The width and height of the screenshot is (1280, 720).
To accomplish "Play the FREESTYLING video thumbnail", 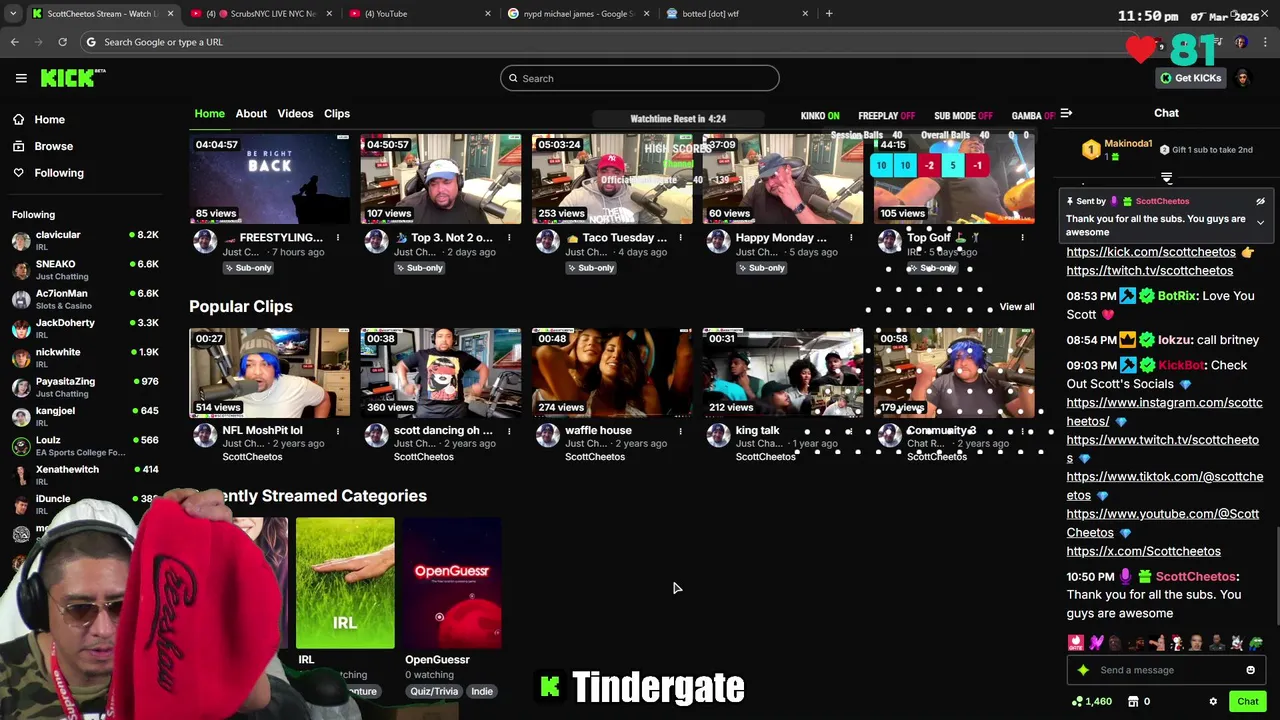I will pos(269,179).
